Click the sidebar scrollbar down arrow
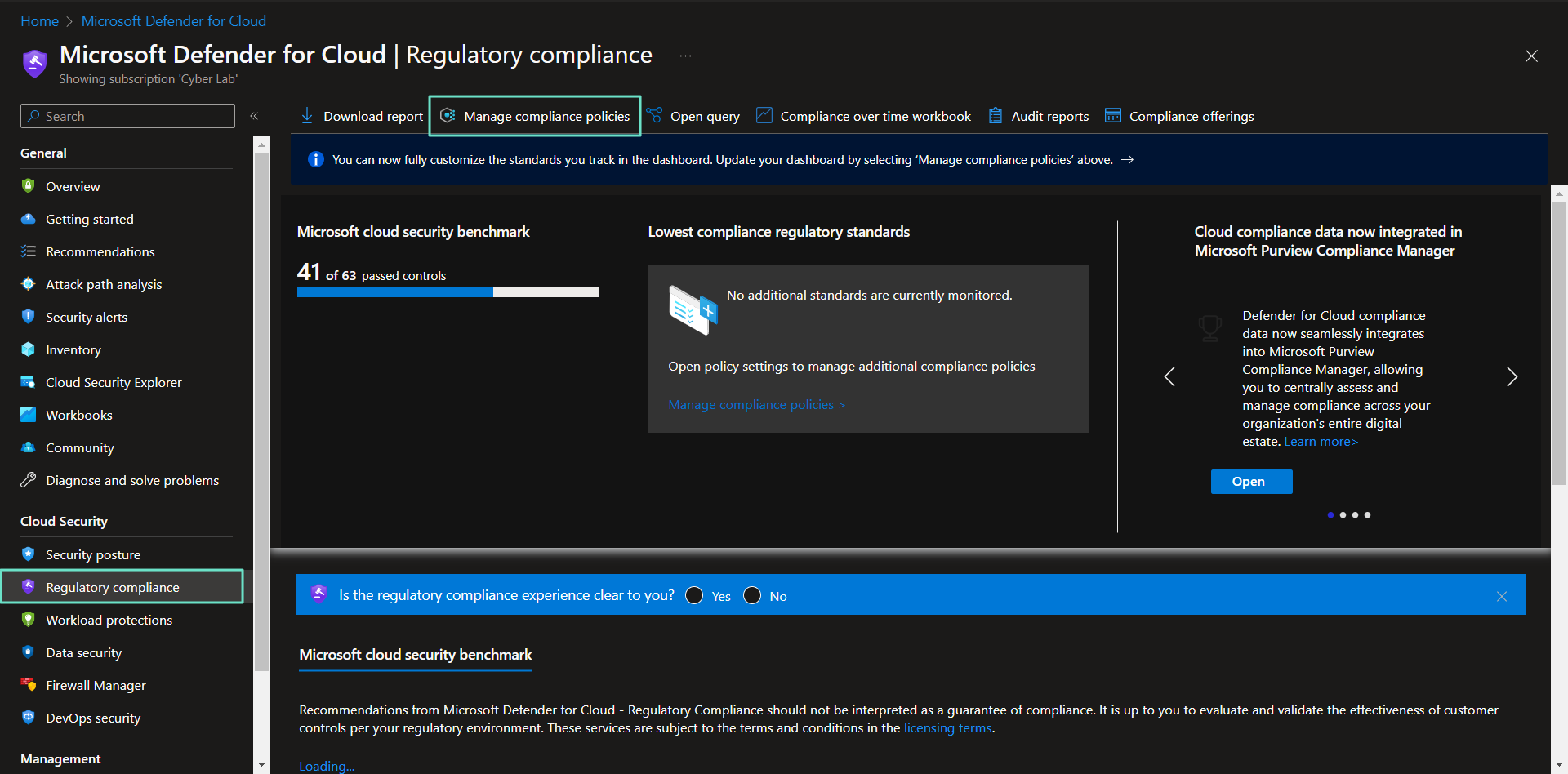The width and height of the screenshot is (1568, 774). pyautogui.click(x=261, y=765)
